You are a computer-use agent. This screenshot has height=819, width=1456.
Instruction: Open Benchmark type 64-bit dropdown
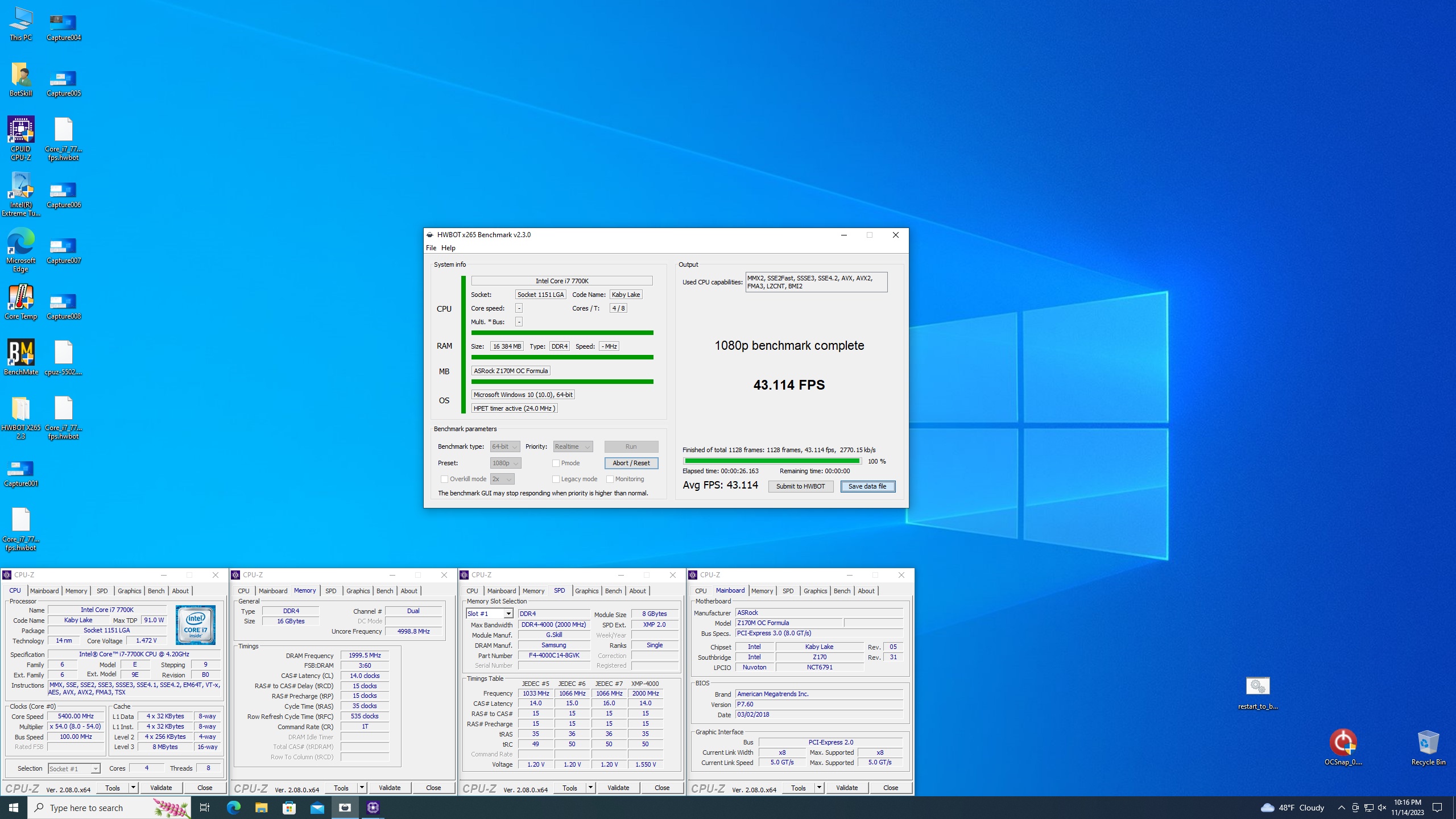coord(505,446)
